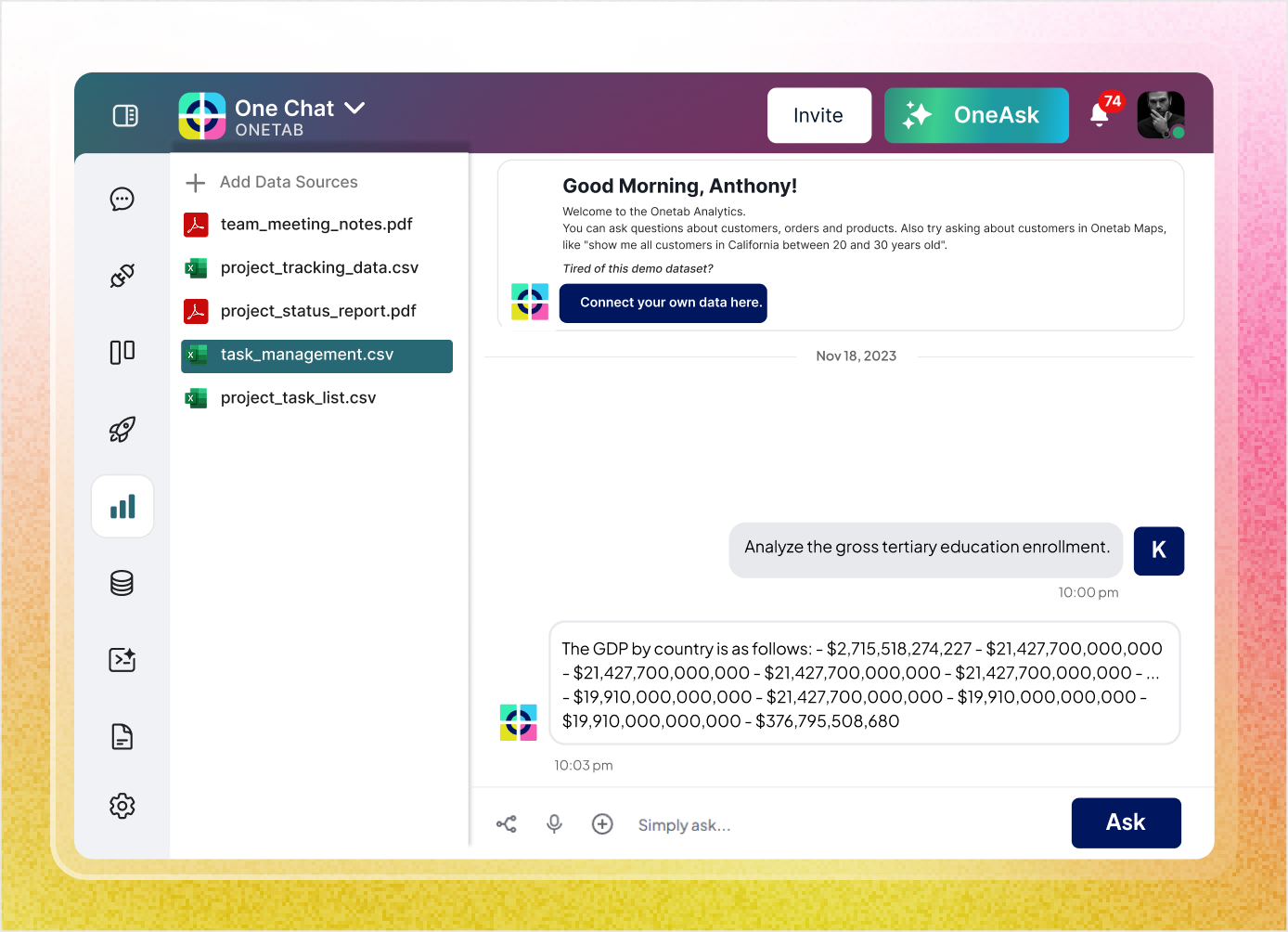Click Excel icon of project_task_list.csv
Viewport: 1288px width, 932px height.
[196, 398]
